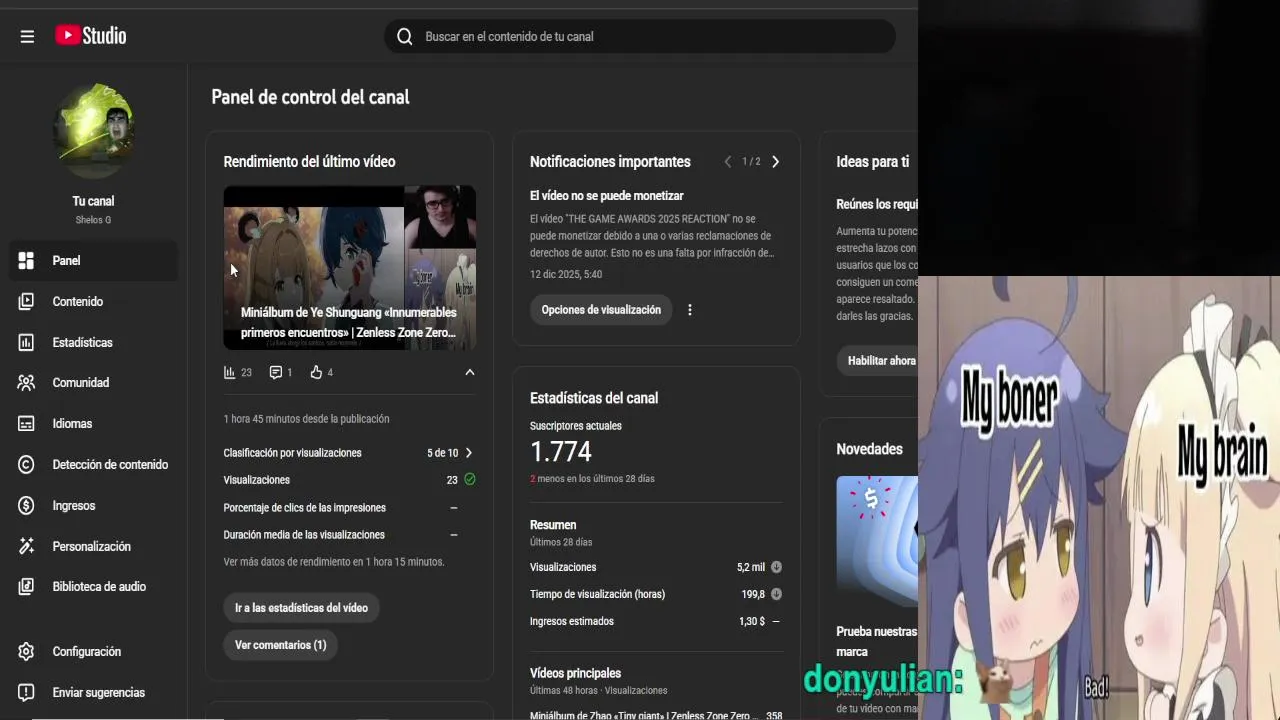
Task: Click the Idiomas subtitles icon
Action: point(27,423)
